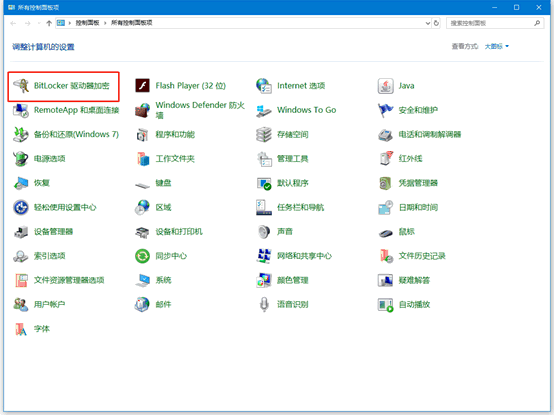Open 网络和共享中心 icon
This screenshot has height=415, width=554.
point(264,256)
